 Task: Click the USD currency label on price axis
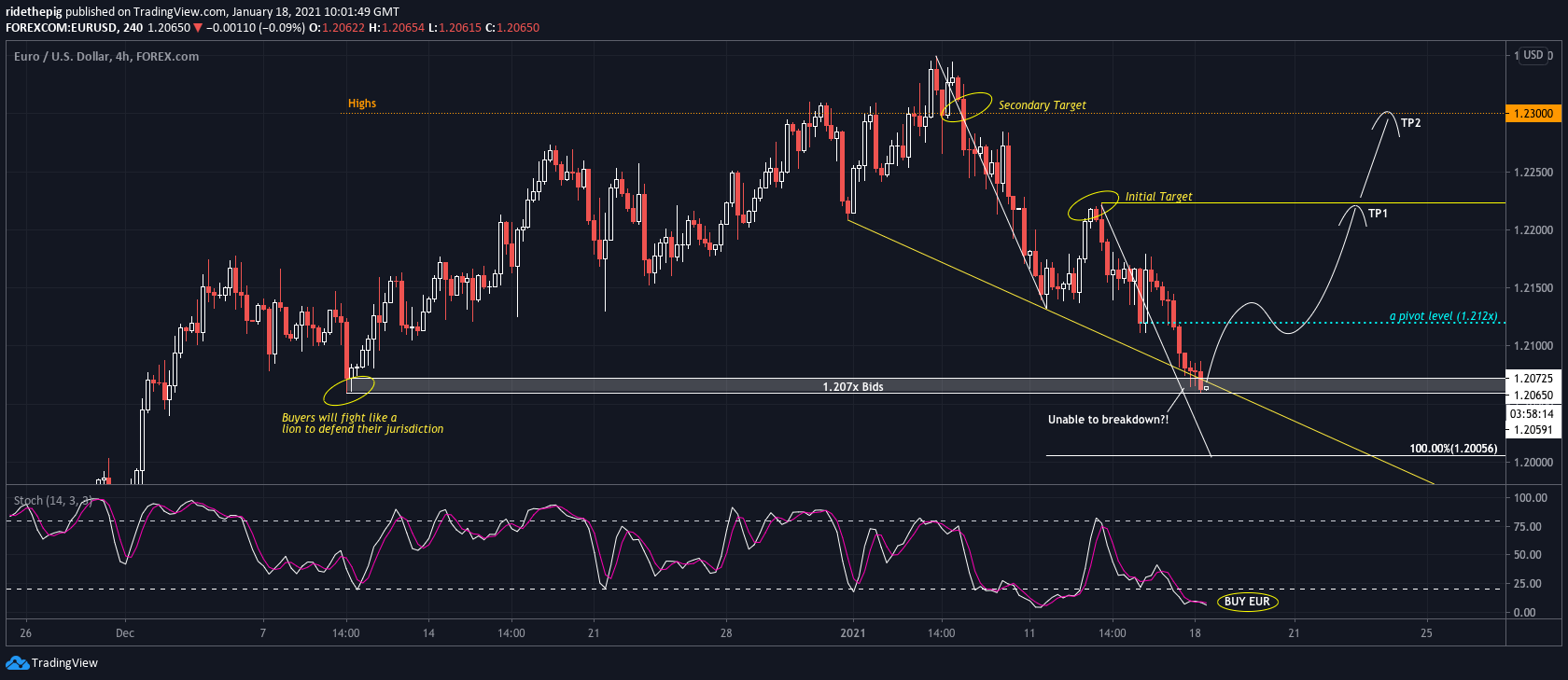1533,55
